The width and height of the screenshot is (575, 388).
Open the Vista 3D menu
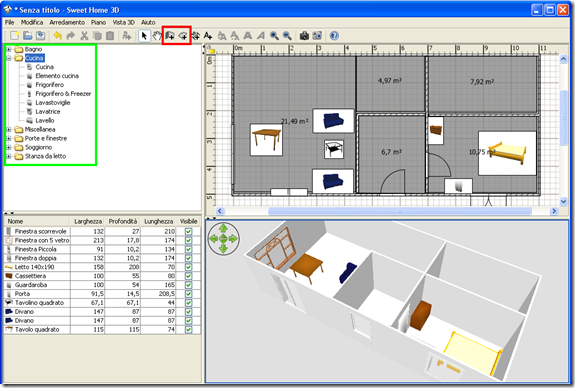[x=124, y=22]
